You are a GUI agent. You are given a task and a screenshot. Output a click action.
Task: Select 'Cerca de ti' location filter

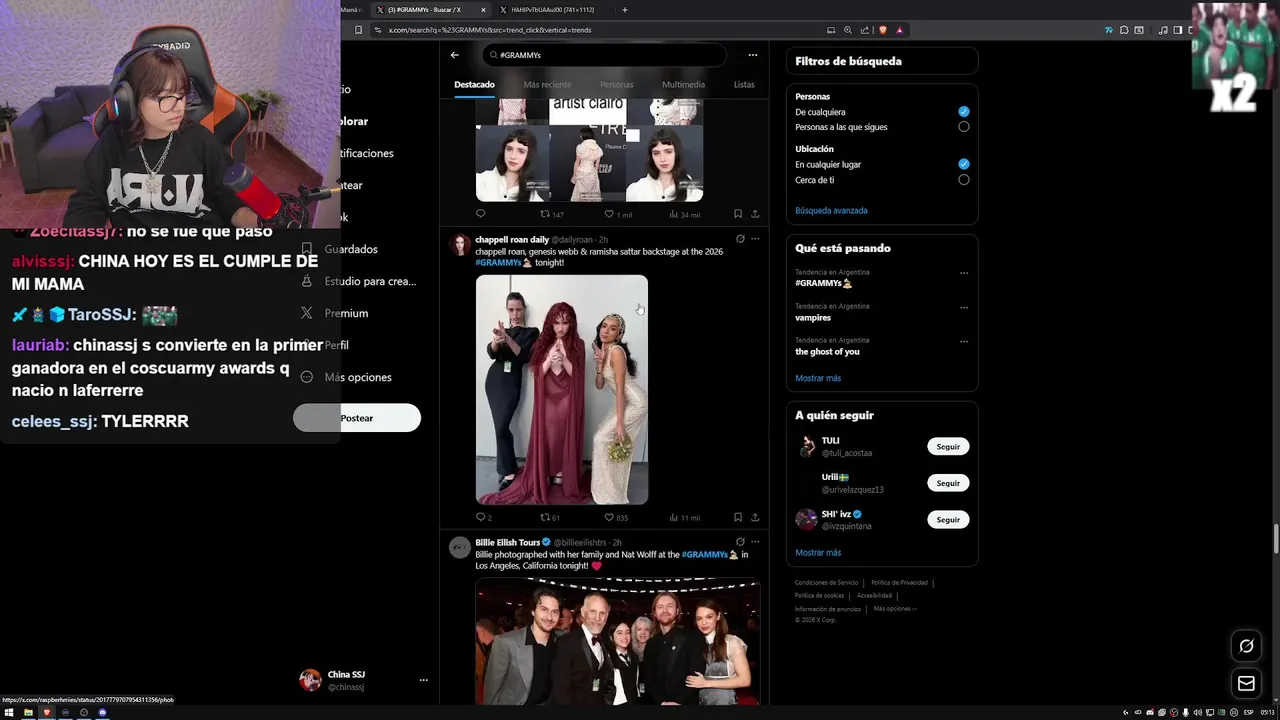(x=963, y=180)
